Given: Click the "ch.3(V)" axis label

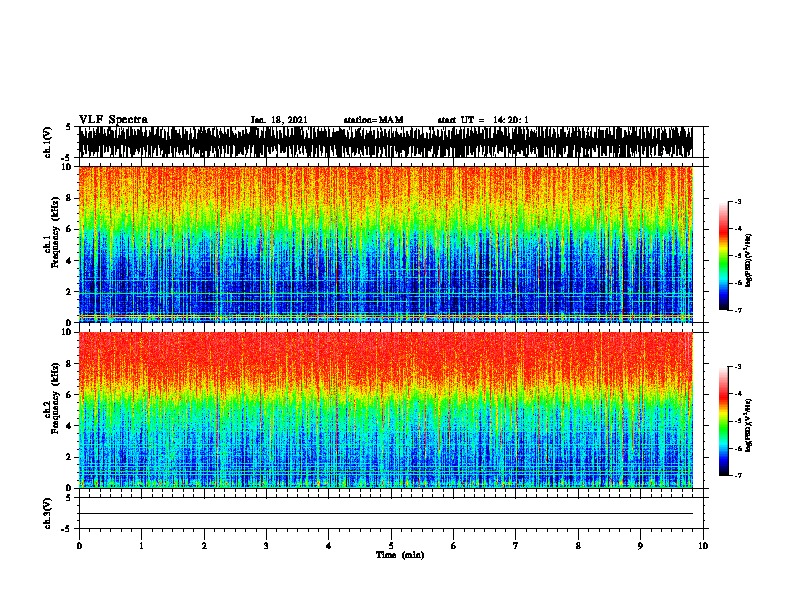Looking at the screenshot, I should 48,513.
